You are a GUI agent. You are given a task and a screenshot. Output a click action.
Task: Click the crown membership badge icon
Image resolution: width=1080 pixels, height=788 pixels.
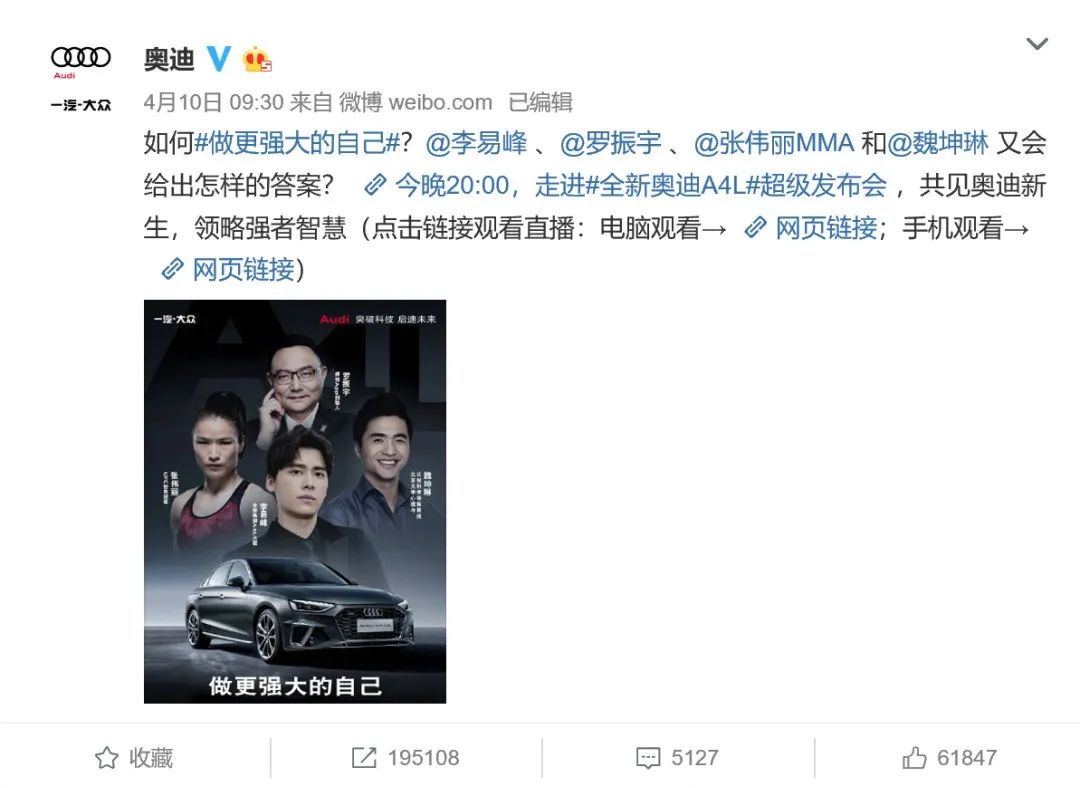(257, 59)
